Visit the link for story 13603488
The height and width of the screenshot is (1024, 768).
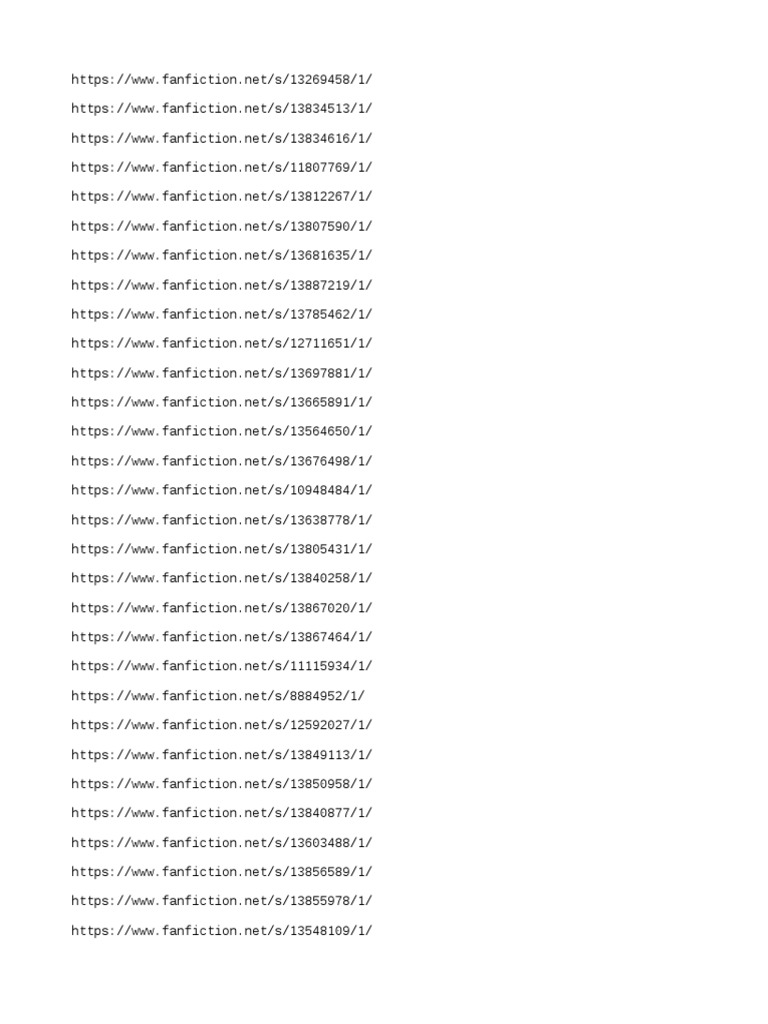coord(221,843)
